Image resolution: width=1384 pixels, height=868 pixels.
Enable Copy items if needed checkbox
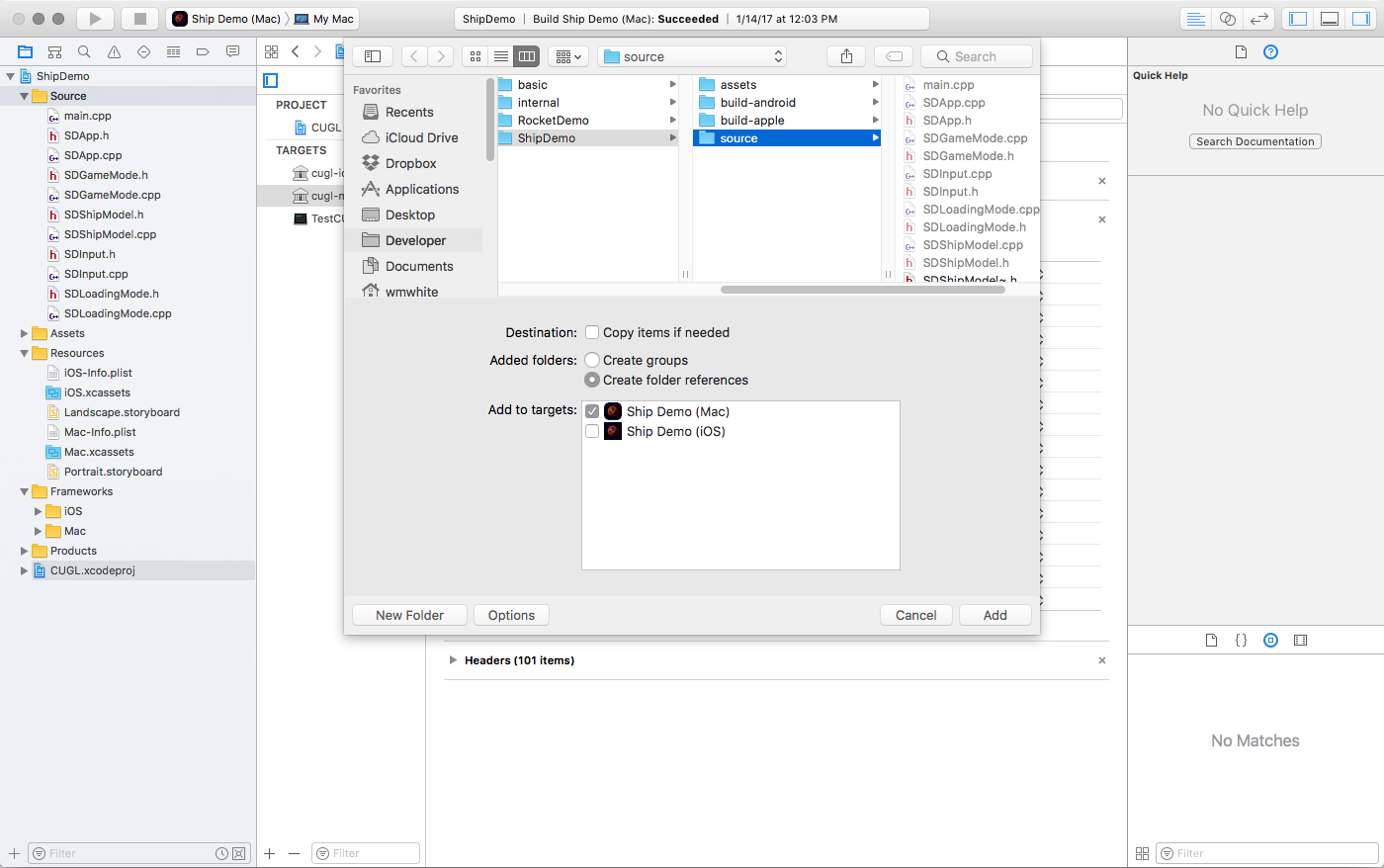(592, 332)
